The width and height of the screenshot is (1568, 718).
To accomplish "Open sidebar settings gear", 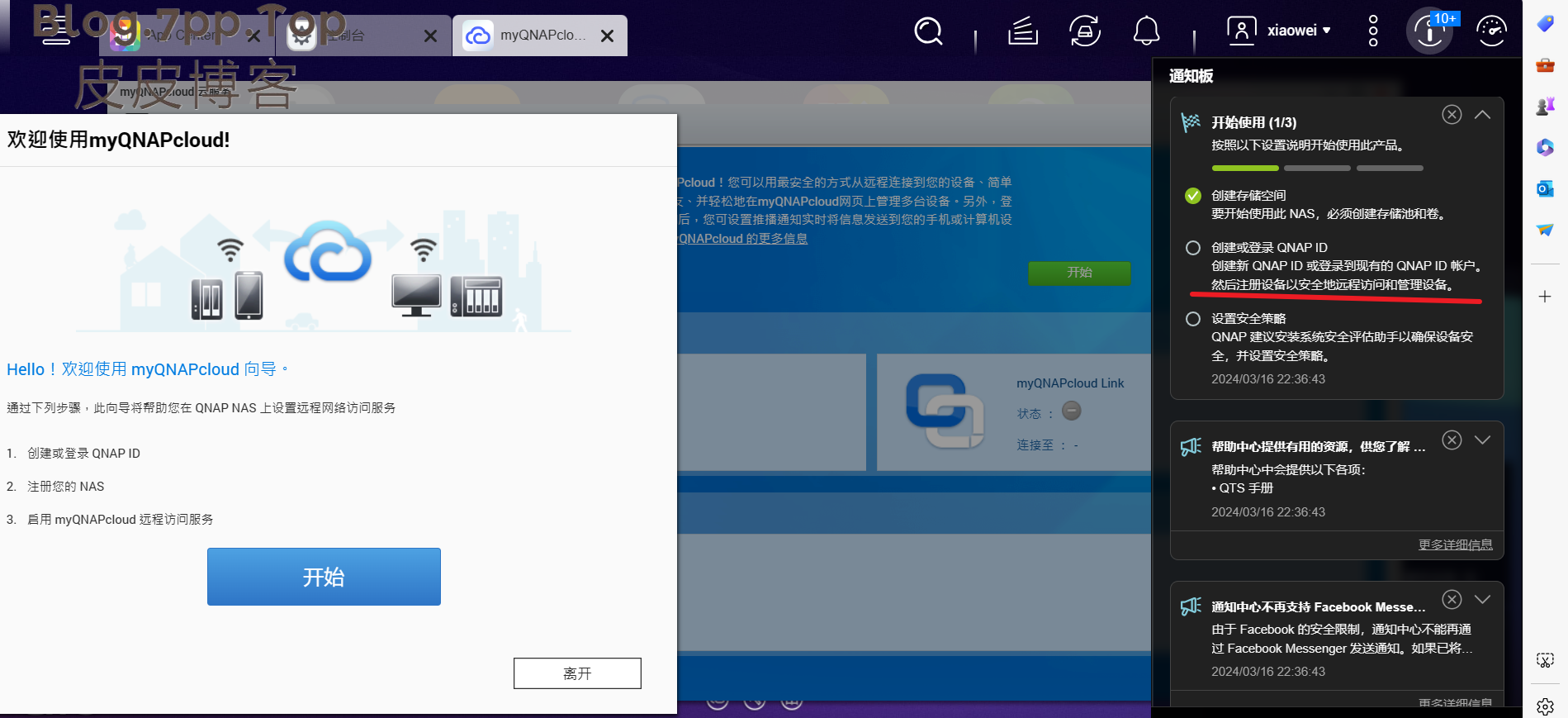I will click(x=1545, y=706).
